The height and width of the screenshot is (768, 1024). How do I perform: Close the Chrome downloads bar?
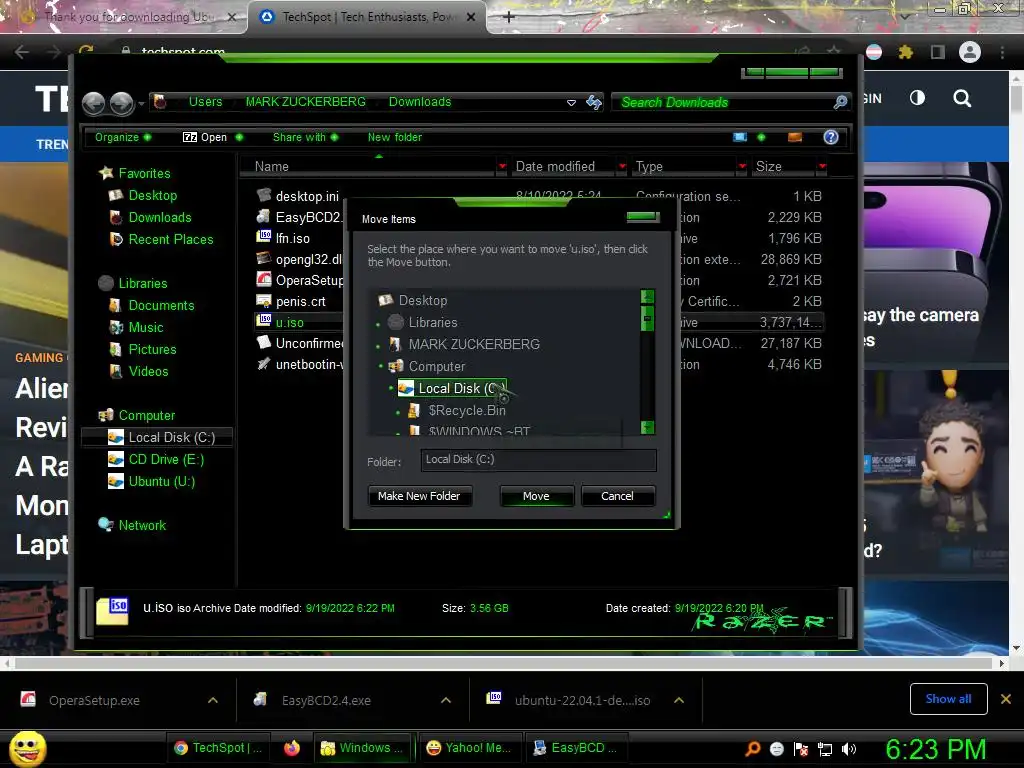(1006, 699)
